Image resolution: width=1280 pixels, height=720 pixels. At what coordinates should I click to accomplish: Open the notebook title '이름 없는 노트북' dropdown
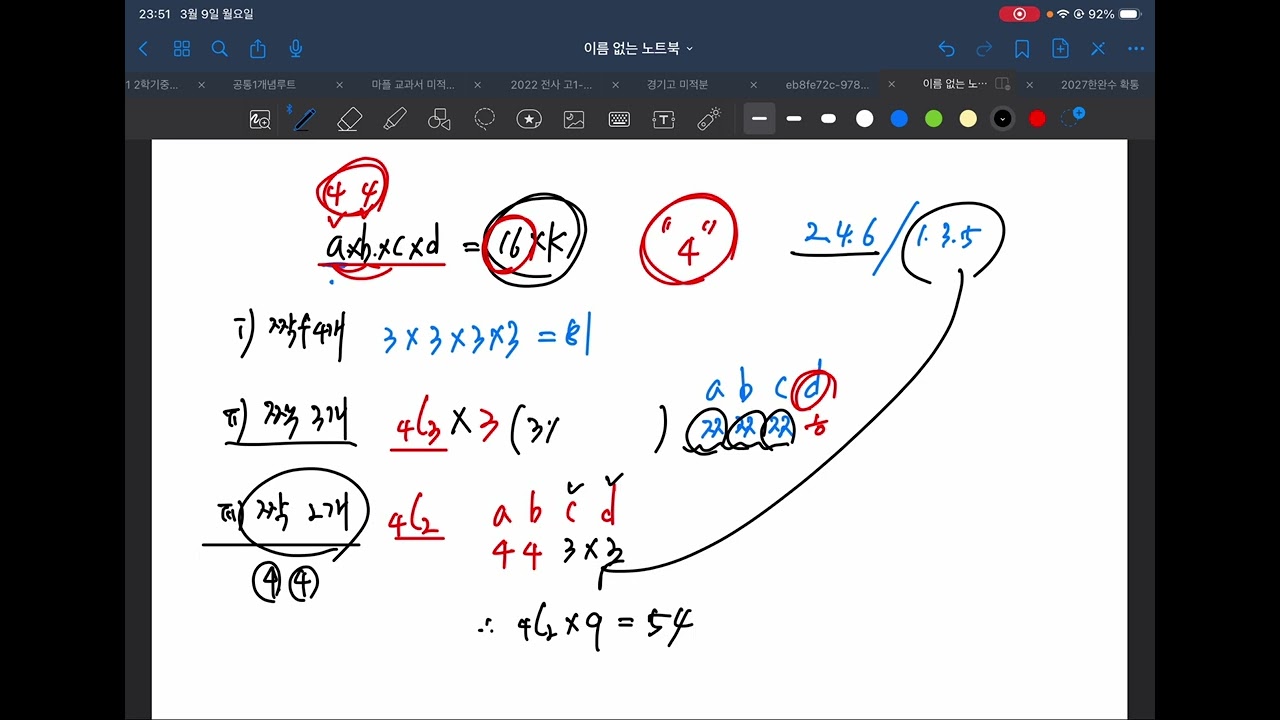click(639, 48)
